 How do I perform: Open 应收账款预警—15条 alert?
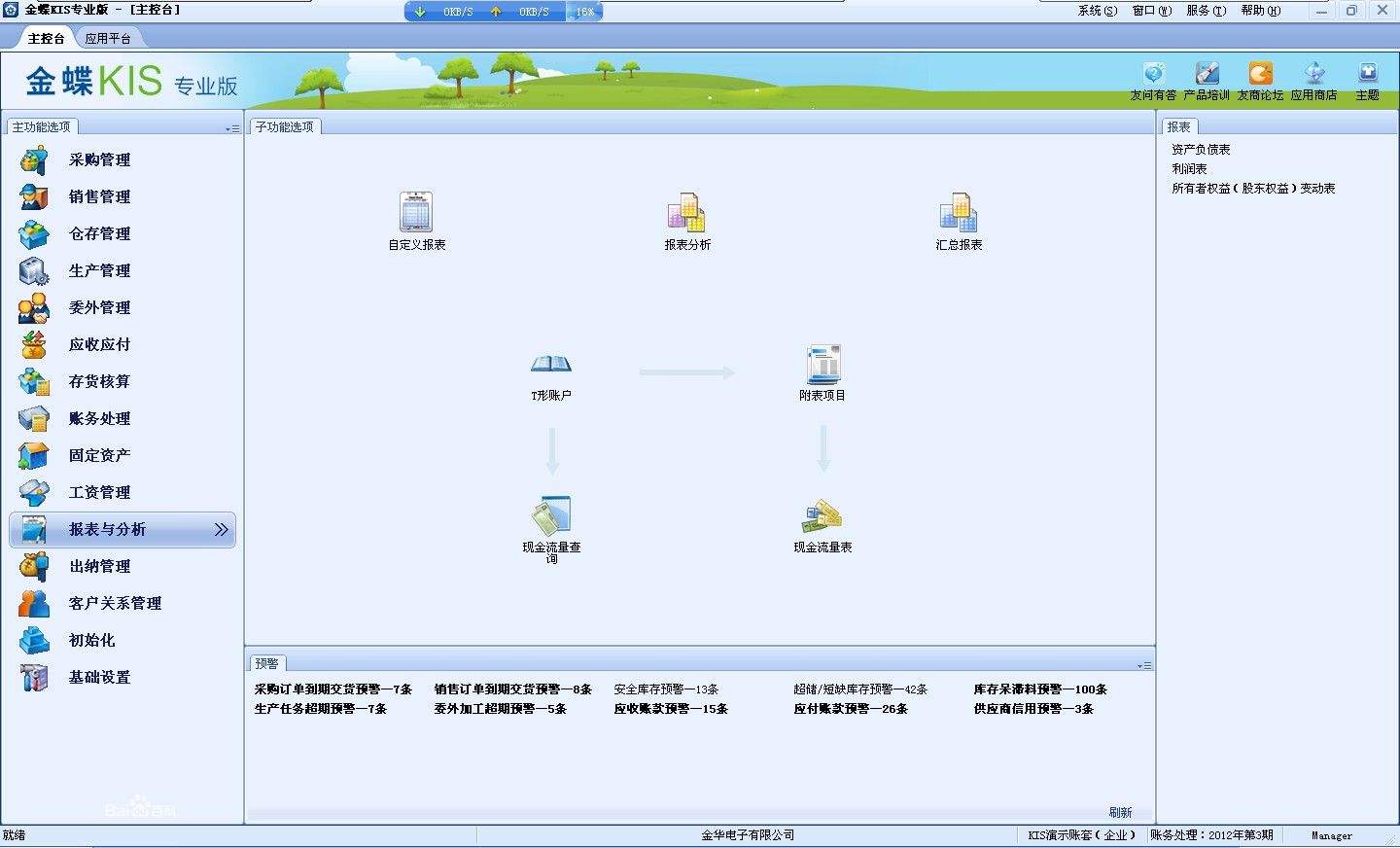(x=671, y=709)
